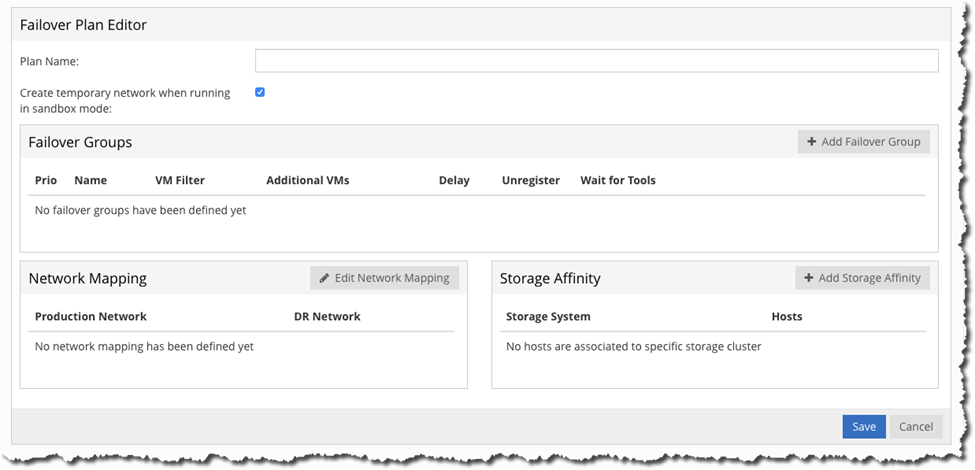Focus the Plan Name text field

point(596,61)
